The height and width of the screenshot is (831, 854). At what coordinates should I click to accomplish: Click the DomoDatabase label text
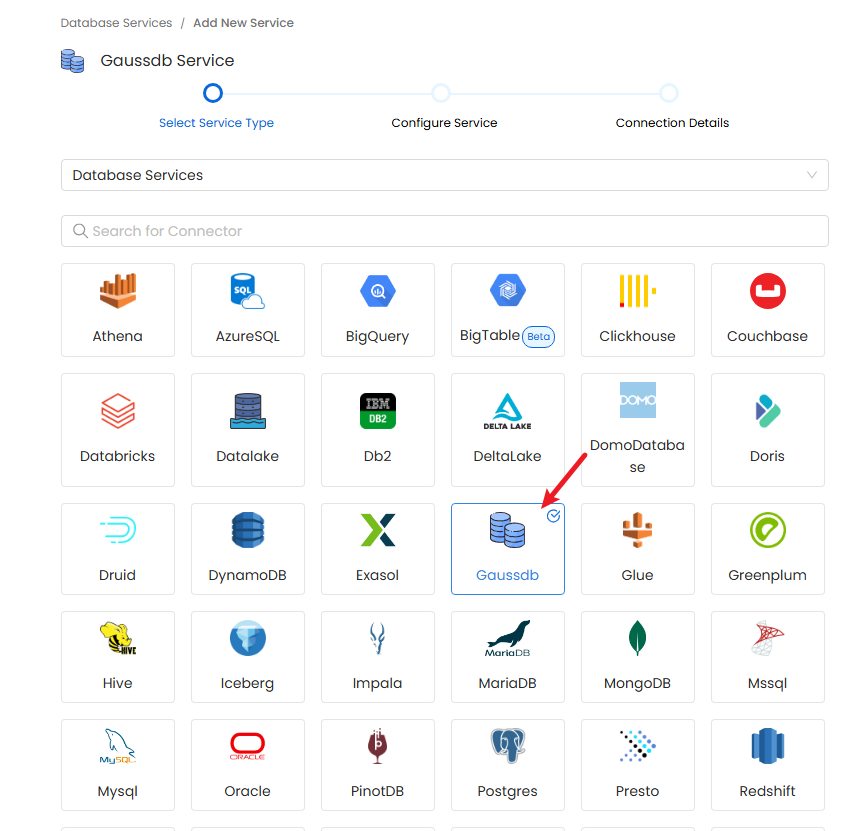pyautogui.click(x=637, y=456)
